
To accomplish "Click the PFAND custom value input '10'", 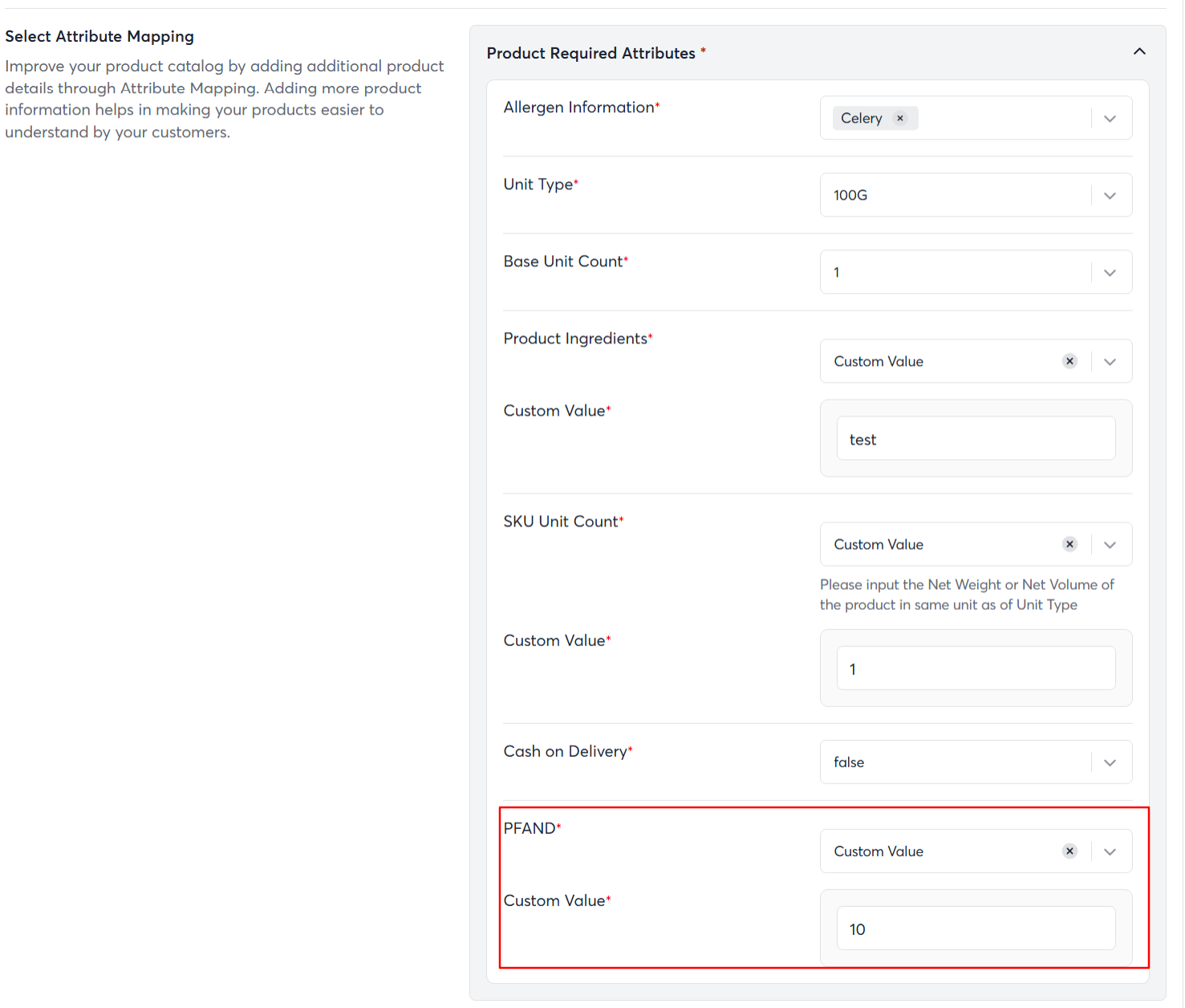I will click(x=976, y=929).
